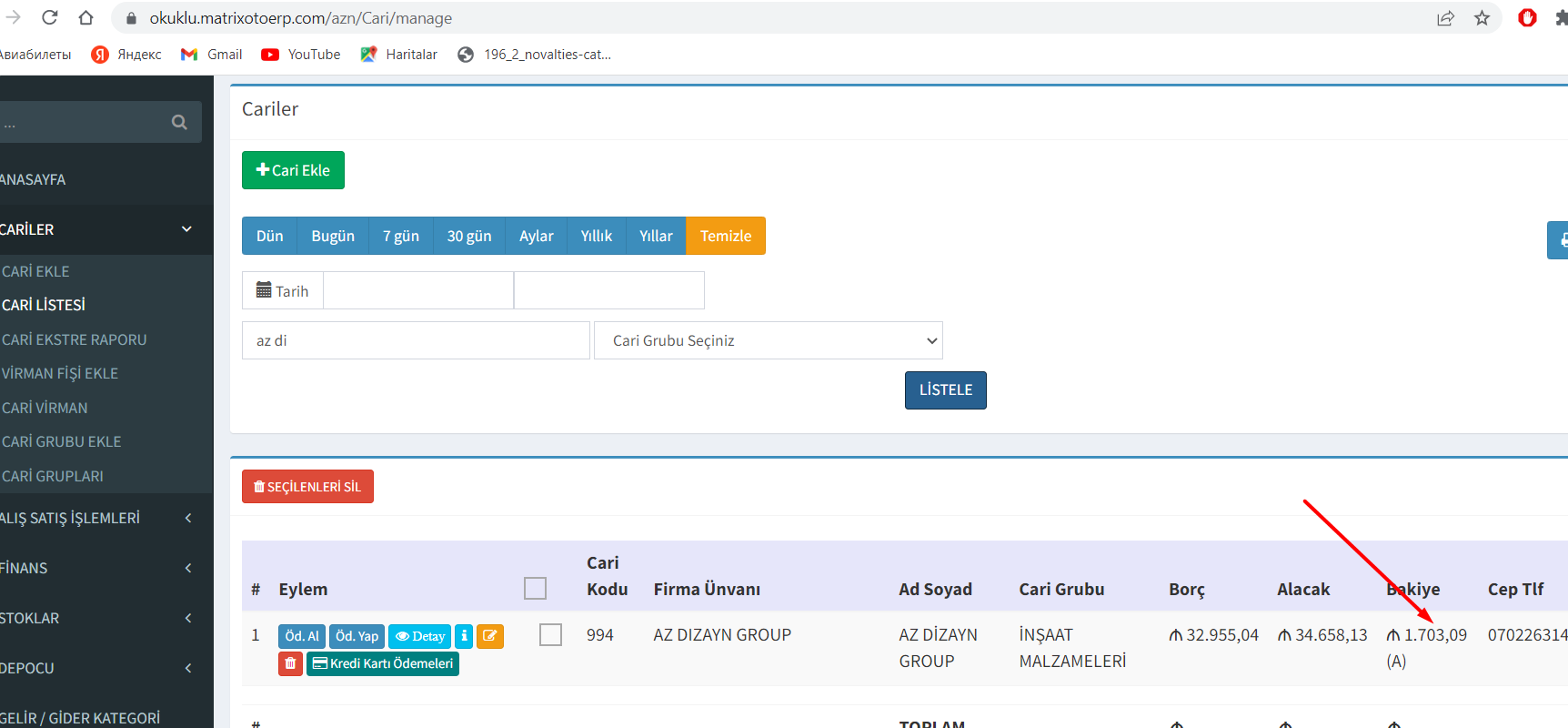Click the red trash icon in row 1
The height and width of the screenshot is (728, 1568).
coord(290,663)
